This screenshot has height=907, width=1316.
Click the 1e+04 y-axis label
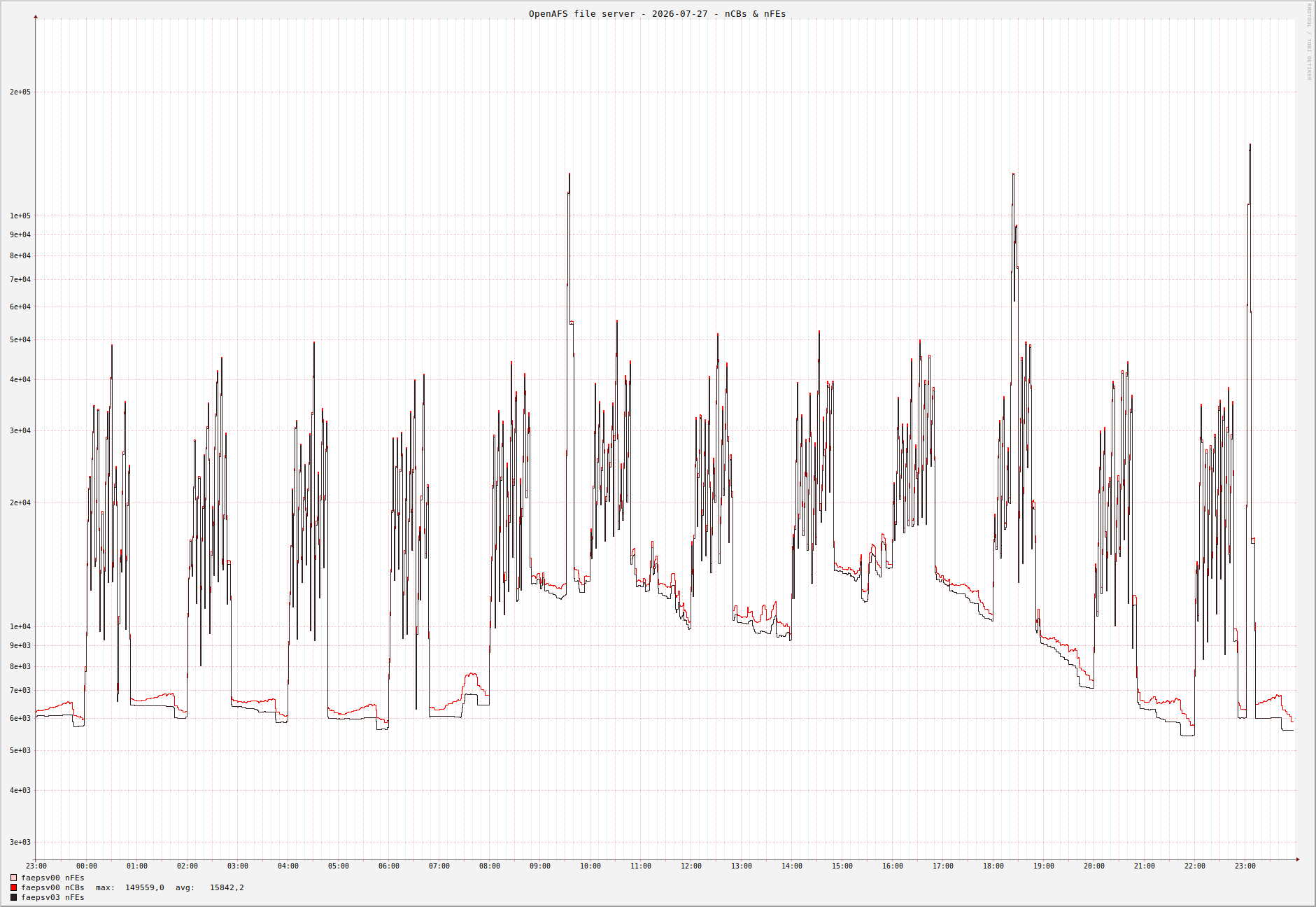[20, 626]
